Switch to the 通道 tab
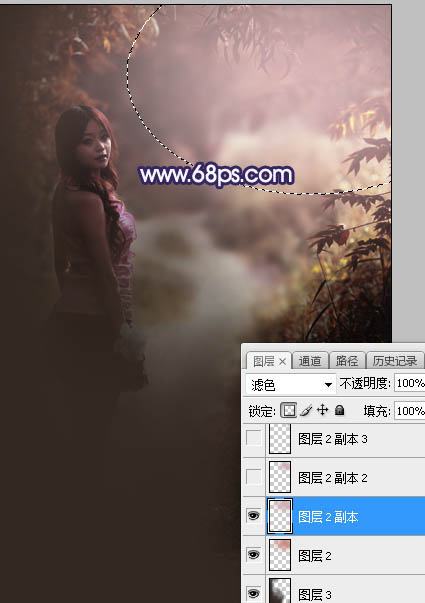The height and width of the screenshot is (603, 425). (310, 361)
